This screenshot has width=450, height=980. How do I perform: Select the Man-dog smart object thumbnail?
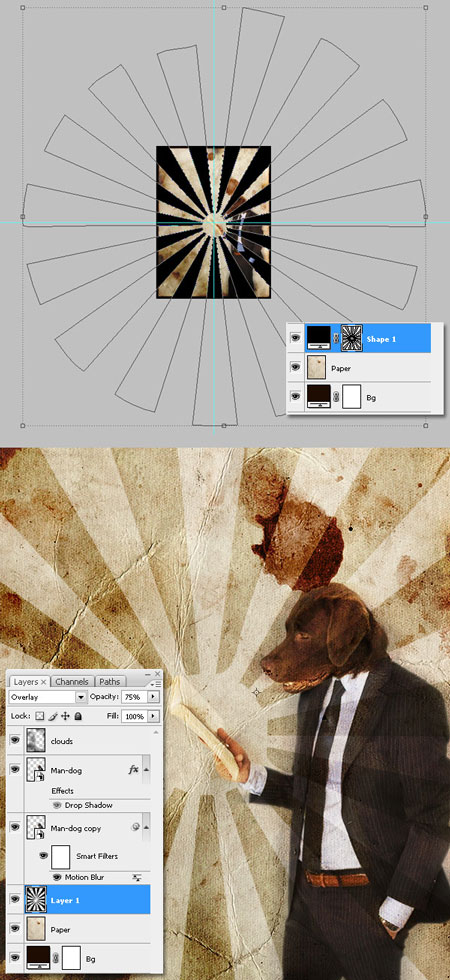36,770
